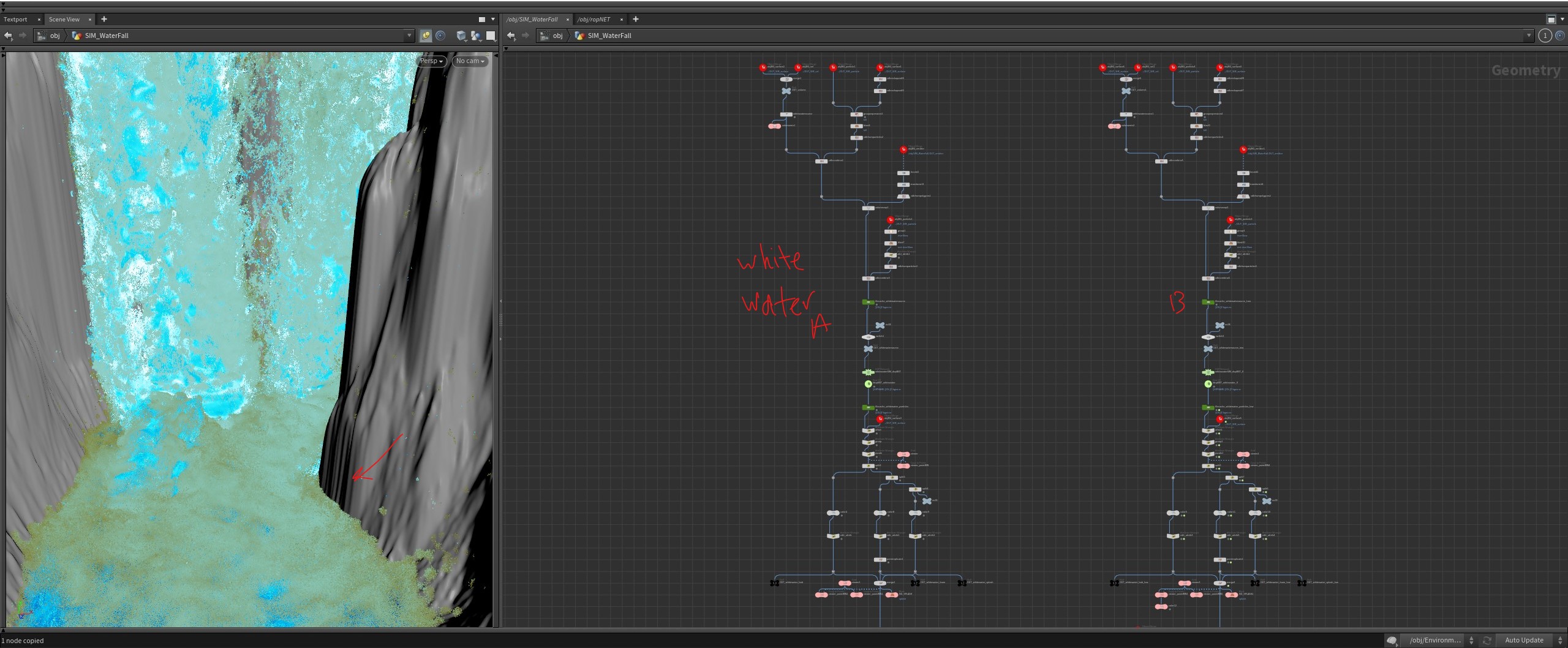Select the pointreplicate1 node in network A

tap(880, 560)
